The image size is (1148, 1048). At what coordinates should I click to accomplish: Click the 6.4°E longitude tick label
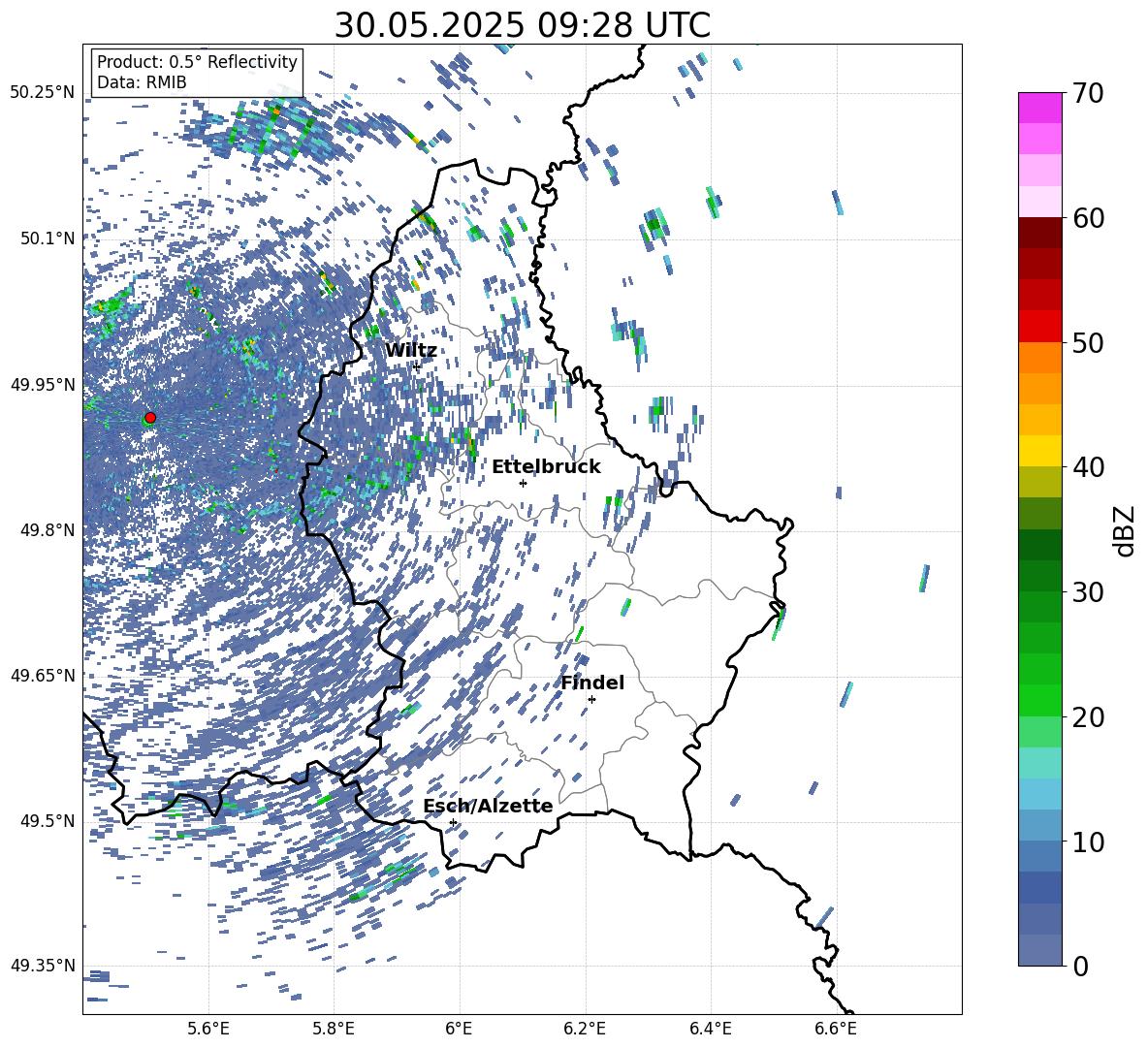(x=710, y=1029)
